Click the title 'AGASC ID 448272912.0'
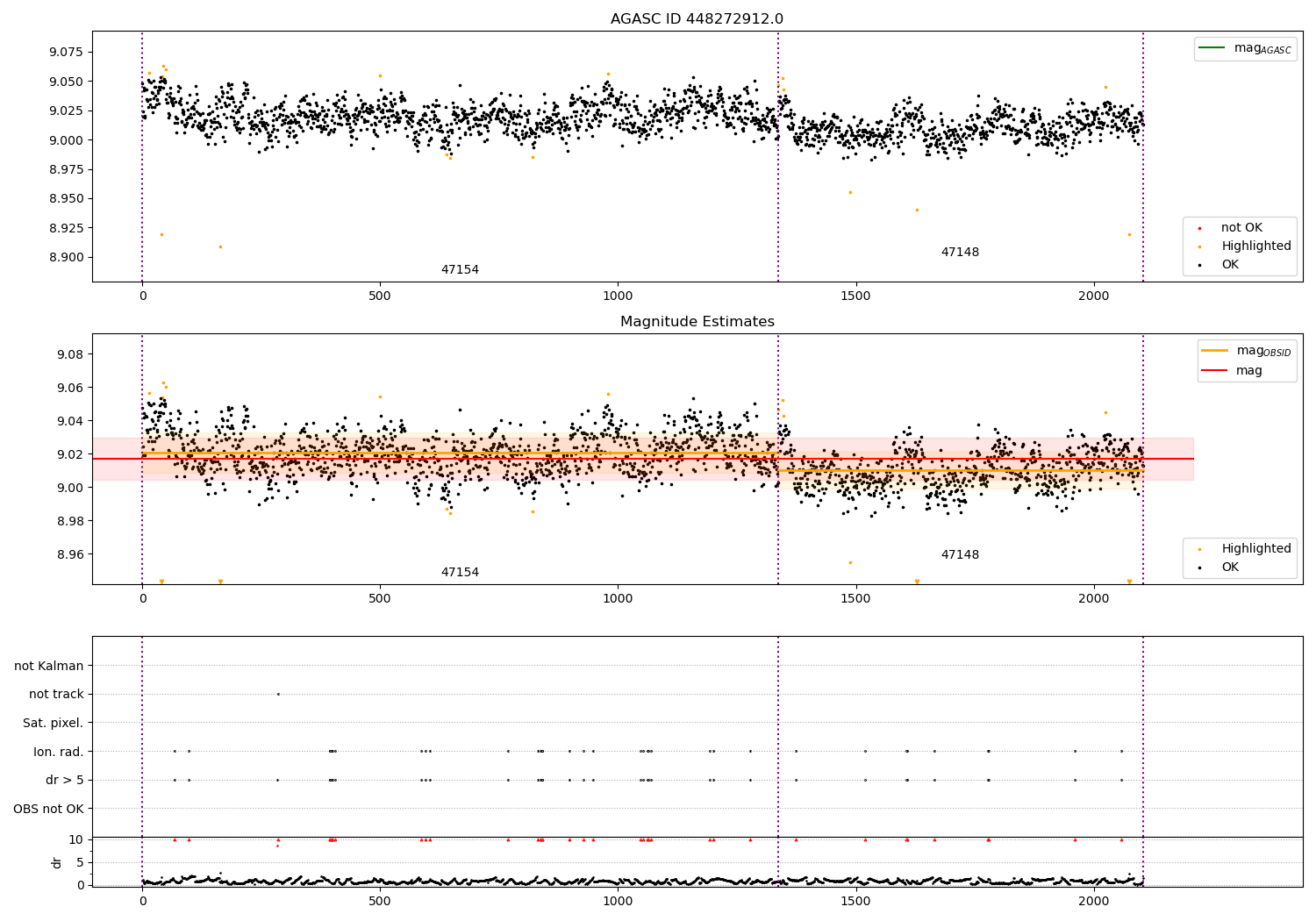Viewport: 1316px width, 921px height. [697, 19]
